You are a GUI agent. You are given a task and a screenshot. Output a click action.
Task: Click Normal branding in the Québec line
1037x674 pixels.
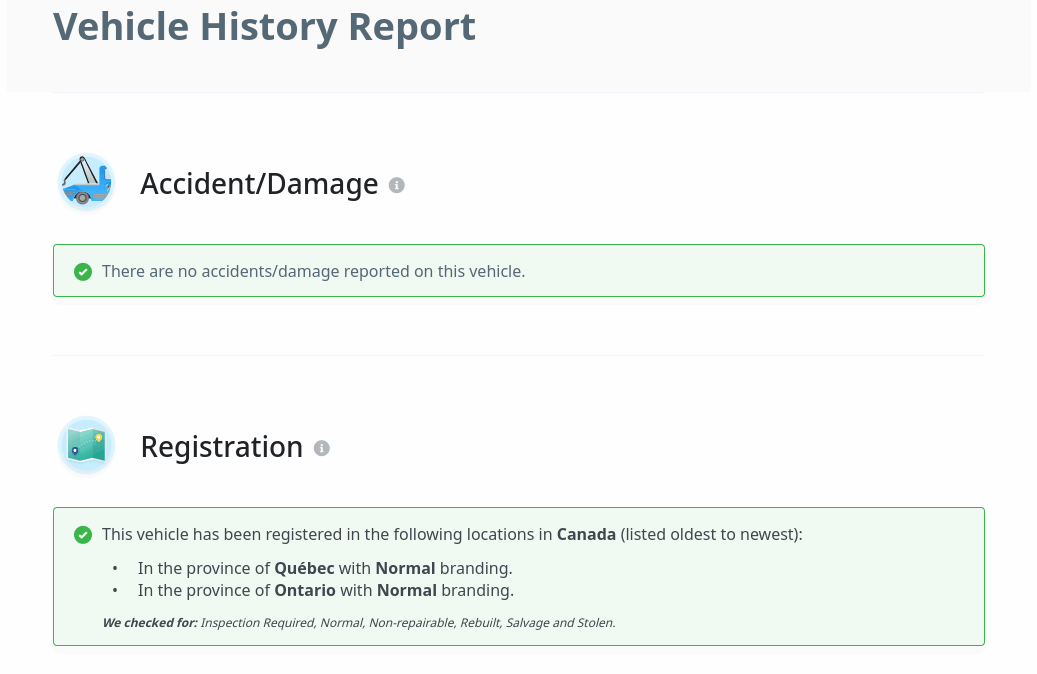coord(405,568)
